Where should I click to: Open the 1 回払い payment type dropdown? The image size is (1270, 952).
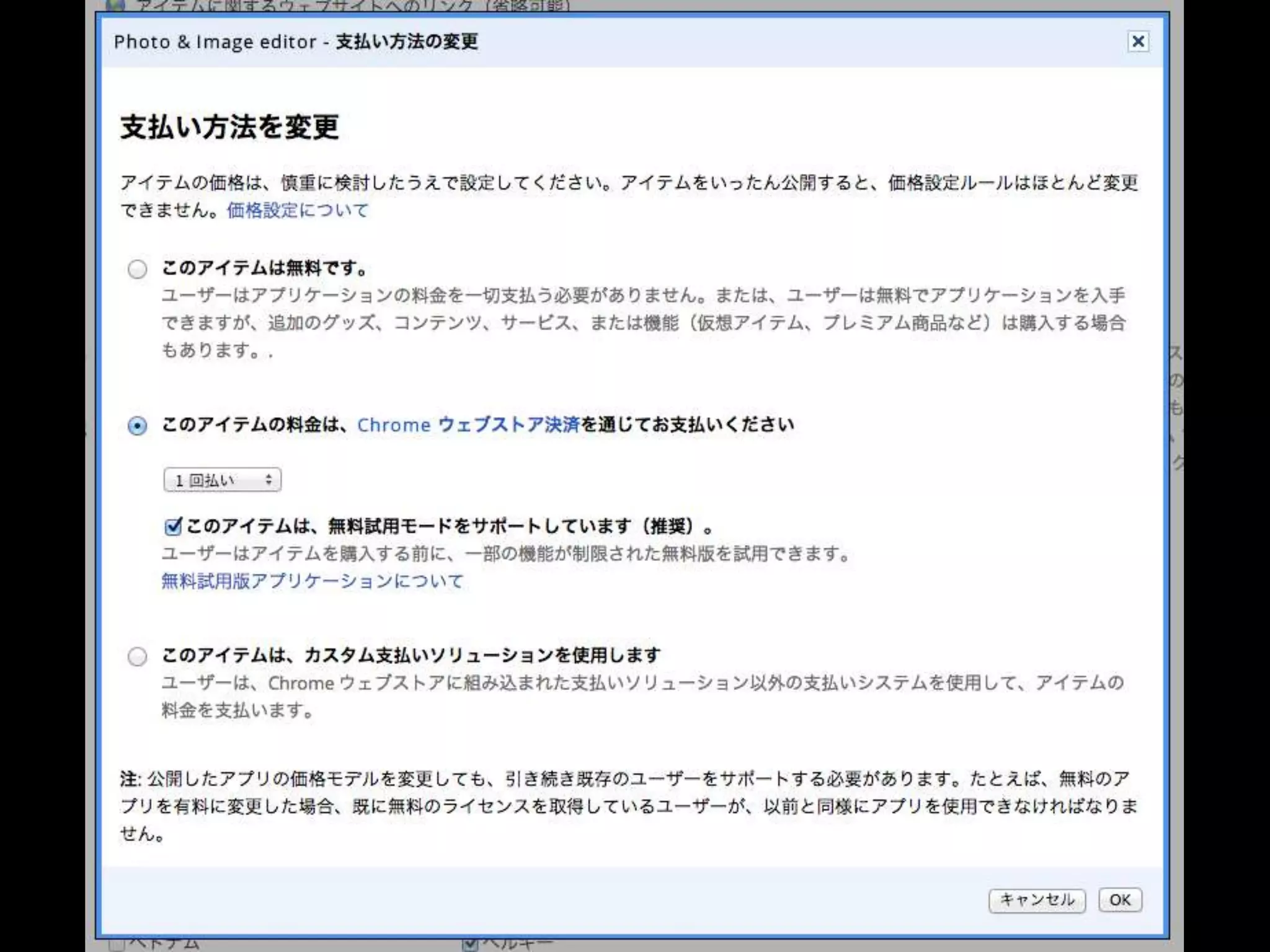click(x=222, y=480)
